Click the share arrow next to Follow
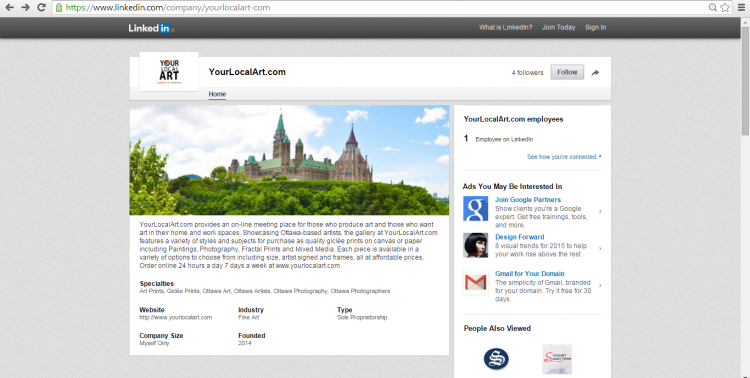The width and height of the screenshot is (750, 378). click(595, 73)
